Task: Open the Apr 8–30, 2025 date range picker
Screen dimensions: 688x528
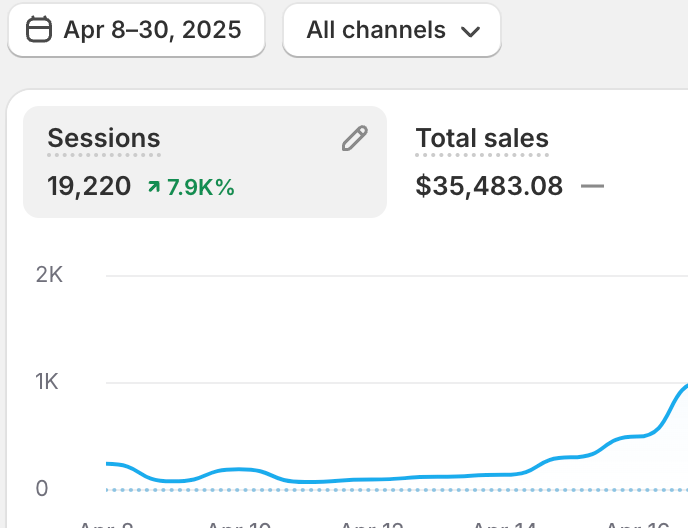Action: pyautogui.click(x=136, y=30)
